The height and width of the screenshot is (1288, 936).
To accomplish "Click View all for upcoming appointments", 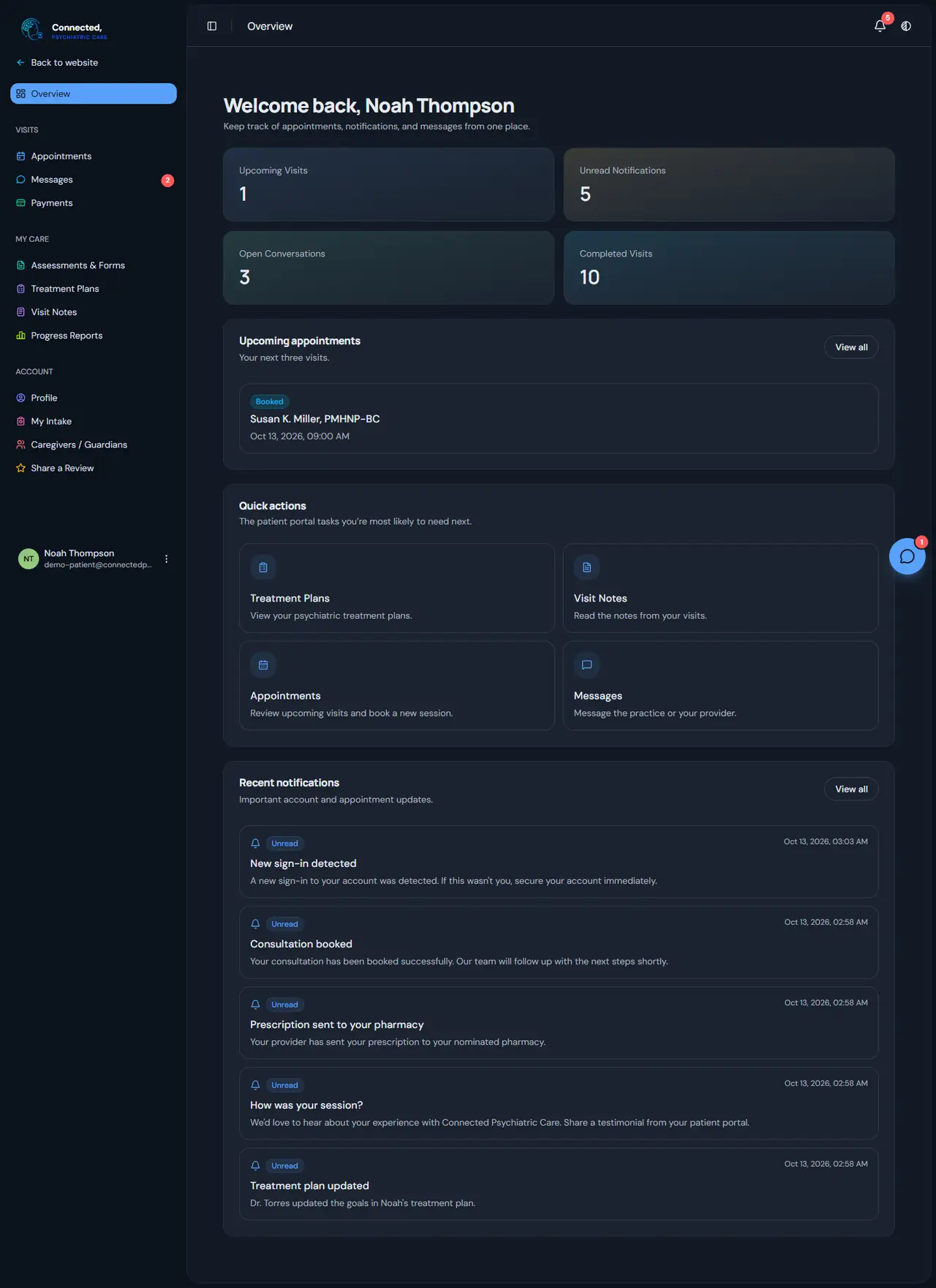I will pos(851,347).
